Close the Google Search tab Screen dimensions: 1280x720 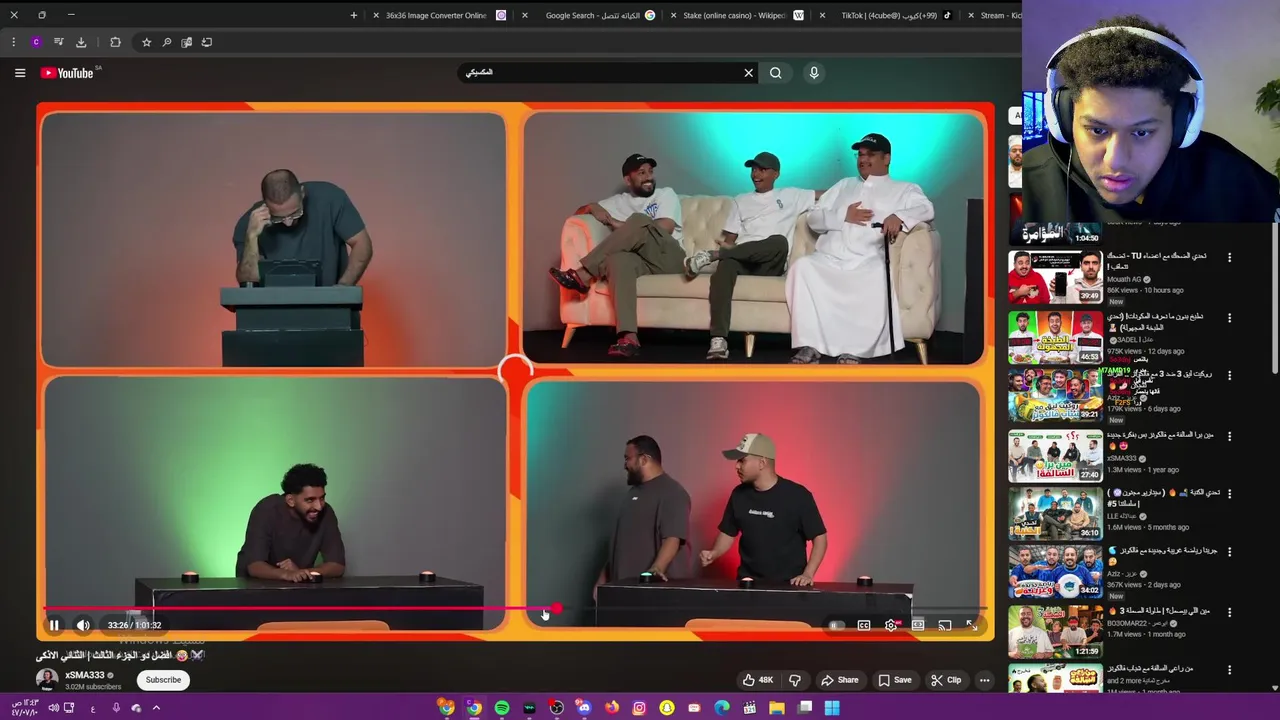point(525,15)
